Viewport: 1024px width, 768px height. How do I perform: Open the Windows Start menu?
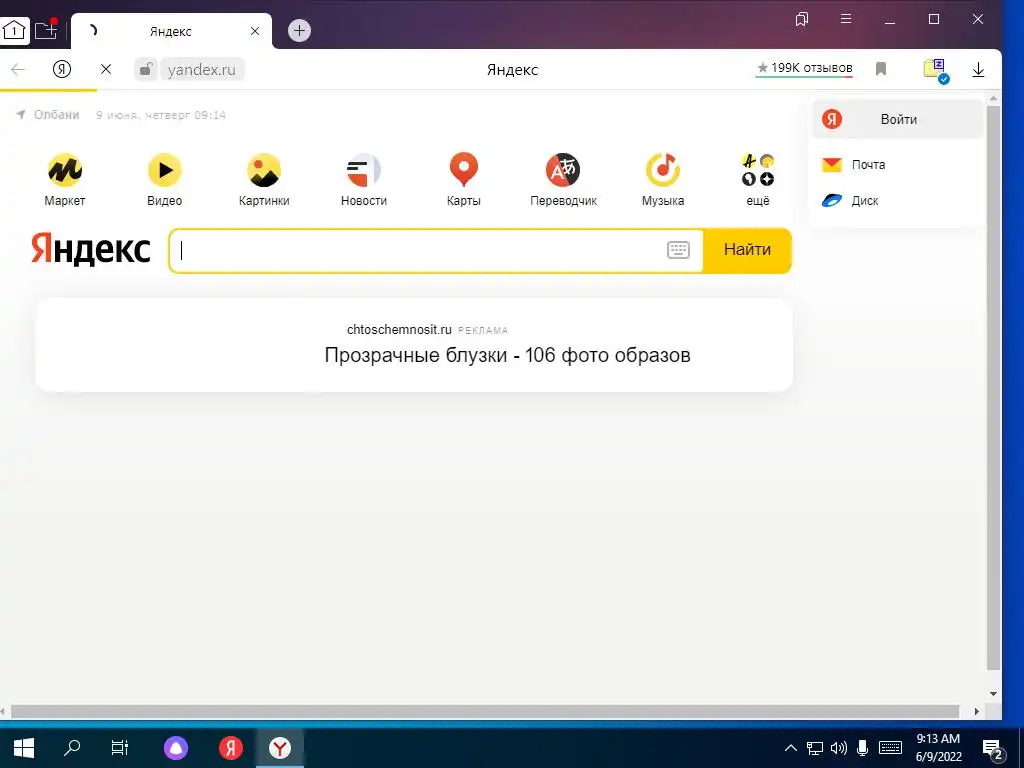coord(24,748)
